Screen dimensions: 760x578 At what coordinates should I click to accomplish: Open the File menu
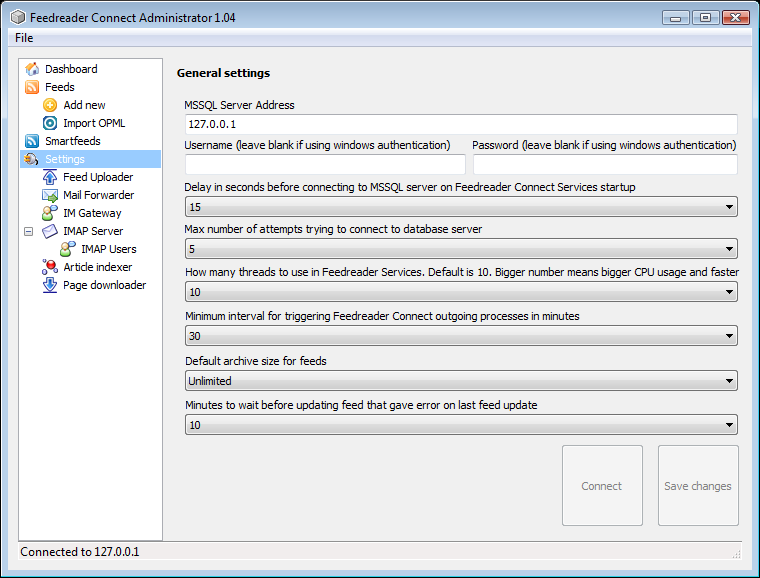pos(24,38)
